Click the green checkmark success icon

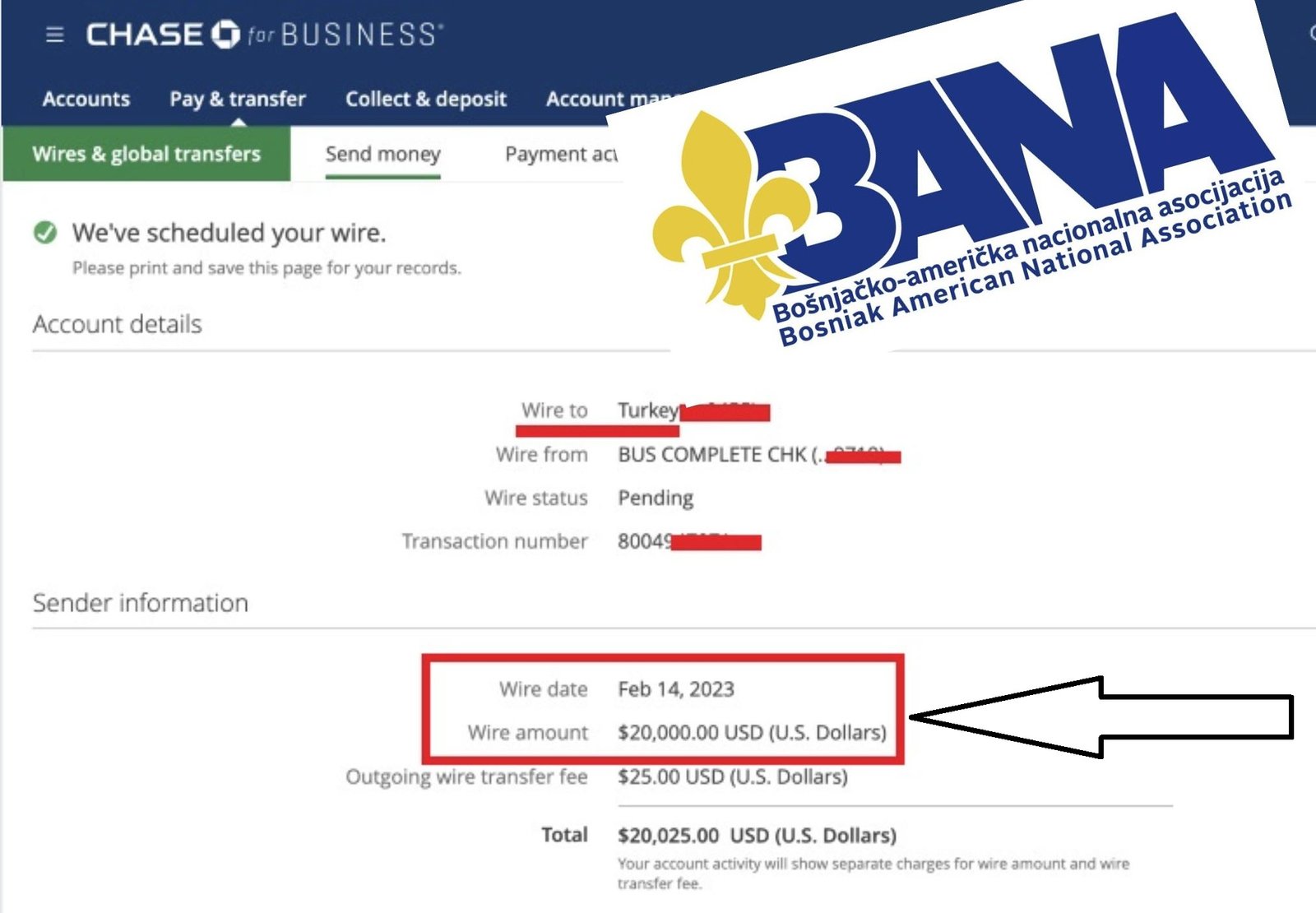pos(45,233)
